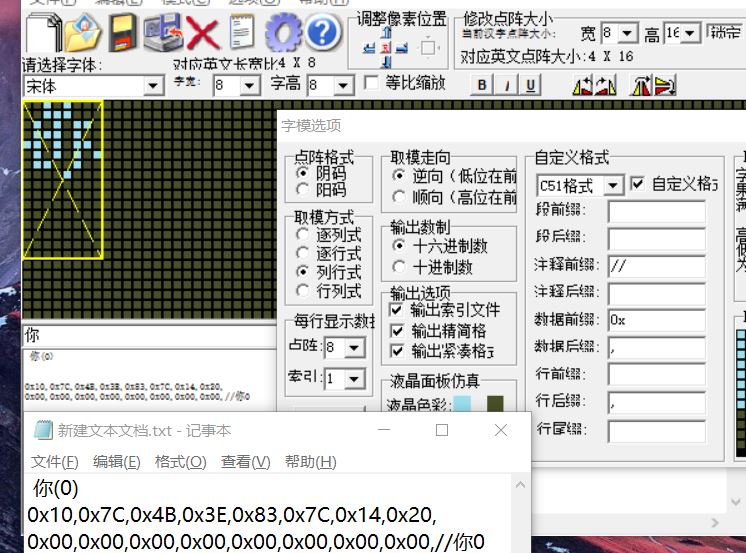Click the 数据后缀 input field
Screen dimensions: 746x553
[657, 348]
